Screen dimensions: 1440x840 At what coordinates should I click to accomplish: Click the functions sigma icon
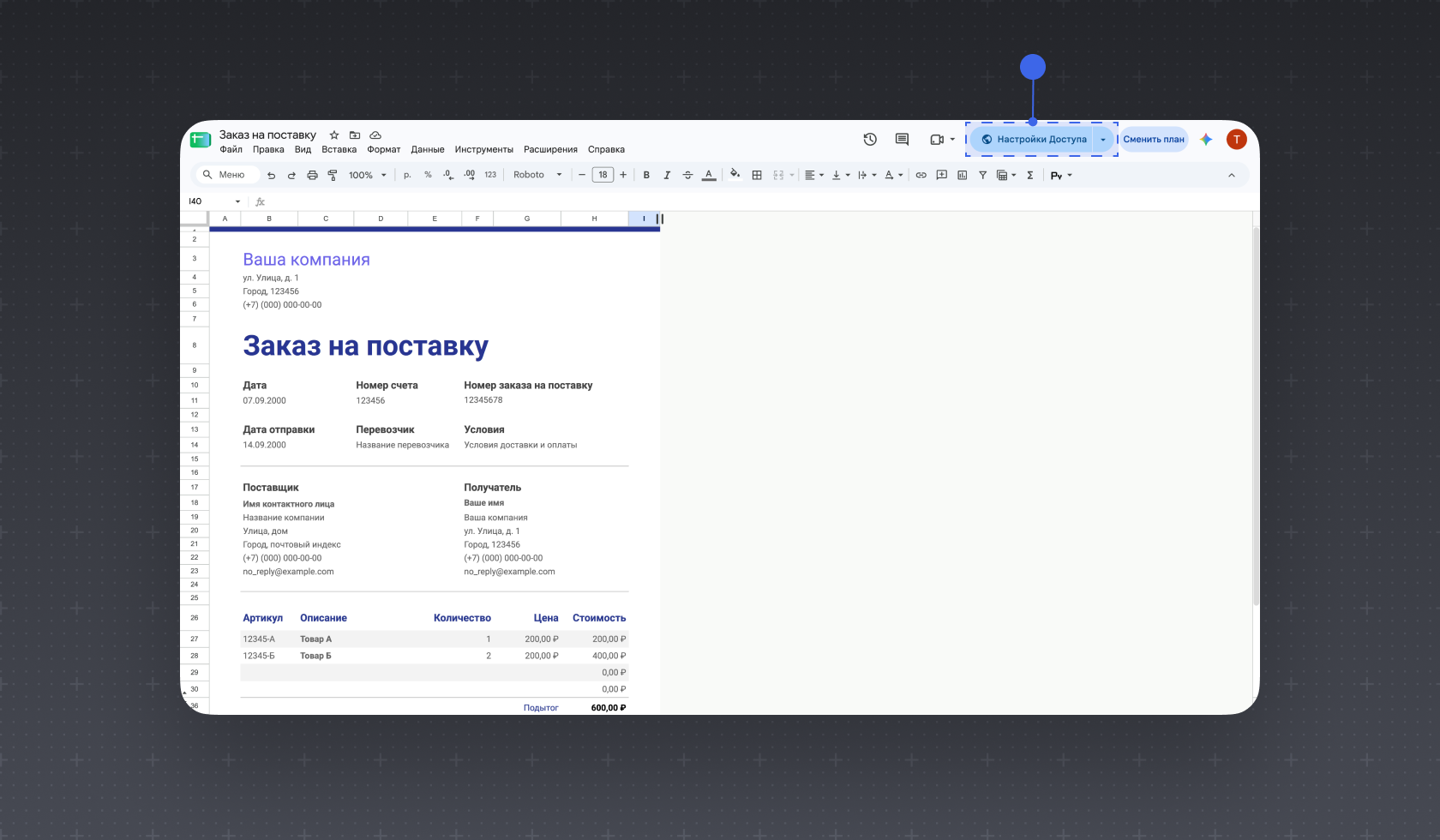click(x=1030, y=175)
